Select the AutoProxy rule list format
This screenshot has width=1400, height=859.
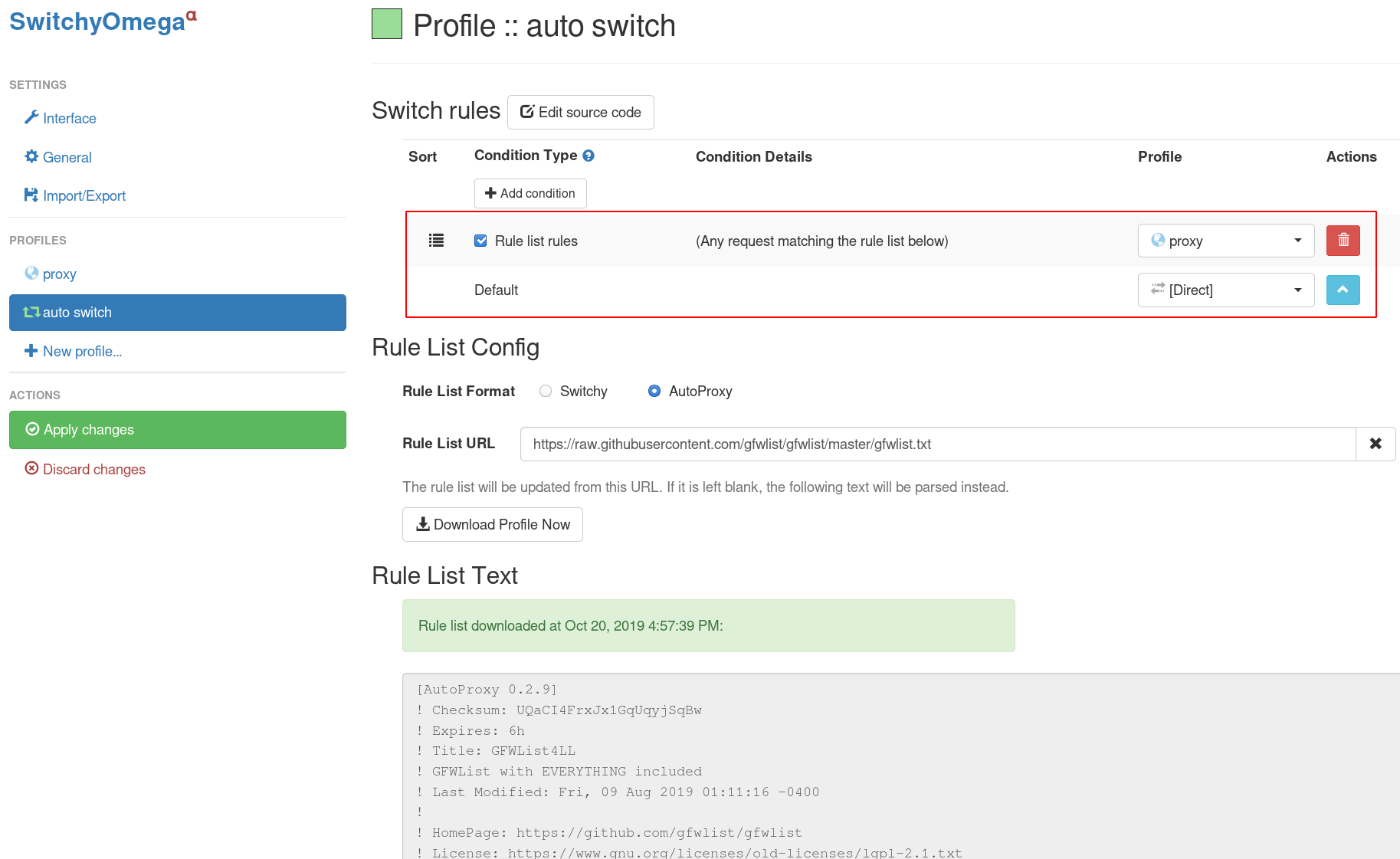click(654, 391)
